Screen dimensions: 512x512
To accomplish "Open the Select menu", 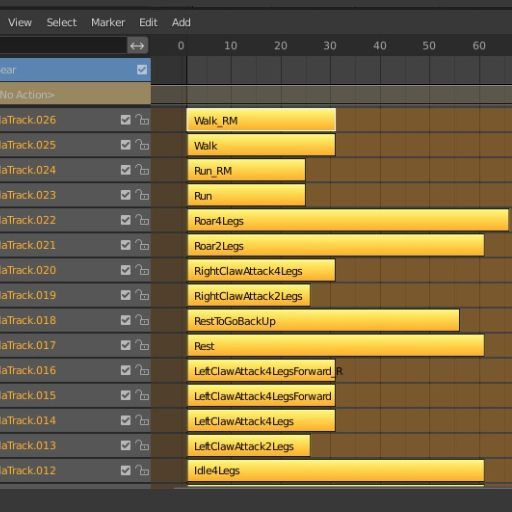I will [62, 22].
